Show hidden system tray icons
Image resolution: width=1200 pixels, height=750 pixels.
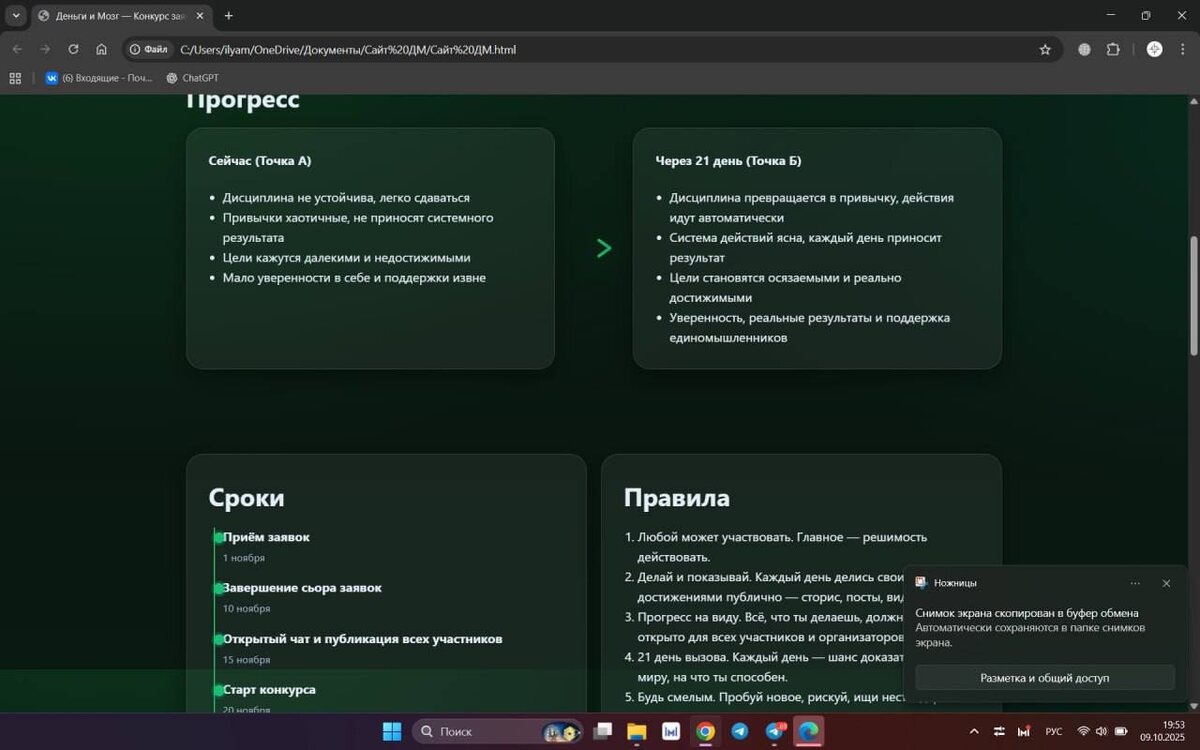974,731
